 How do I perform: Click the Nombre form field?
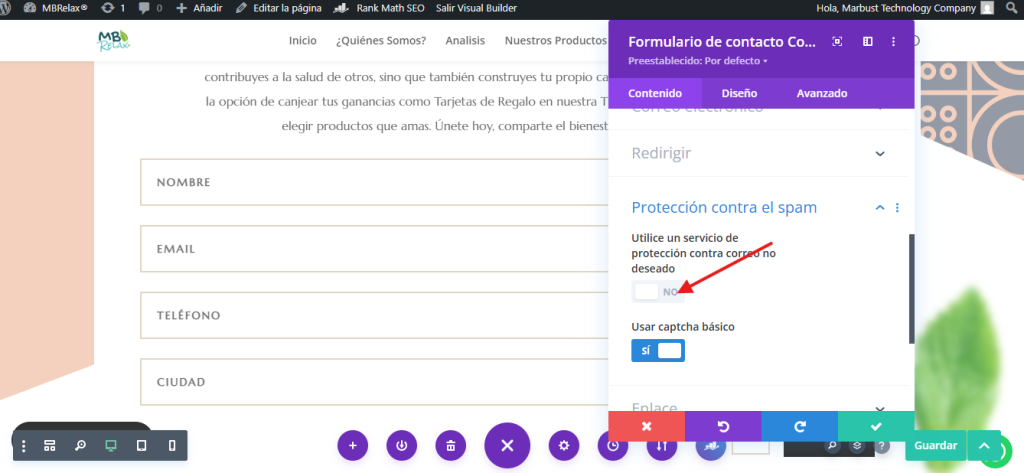(x=374, y=182)
